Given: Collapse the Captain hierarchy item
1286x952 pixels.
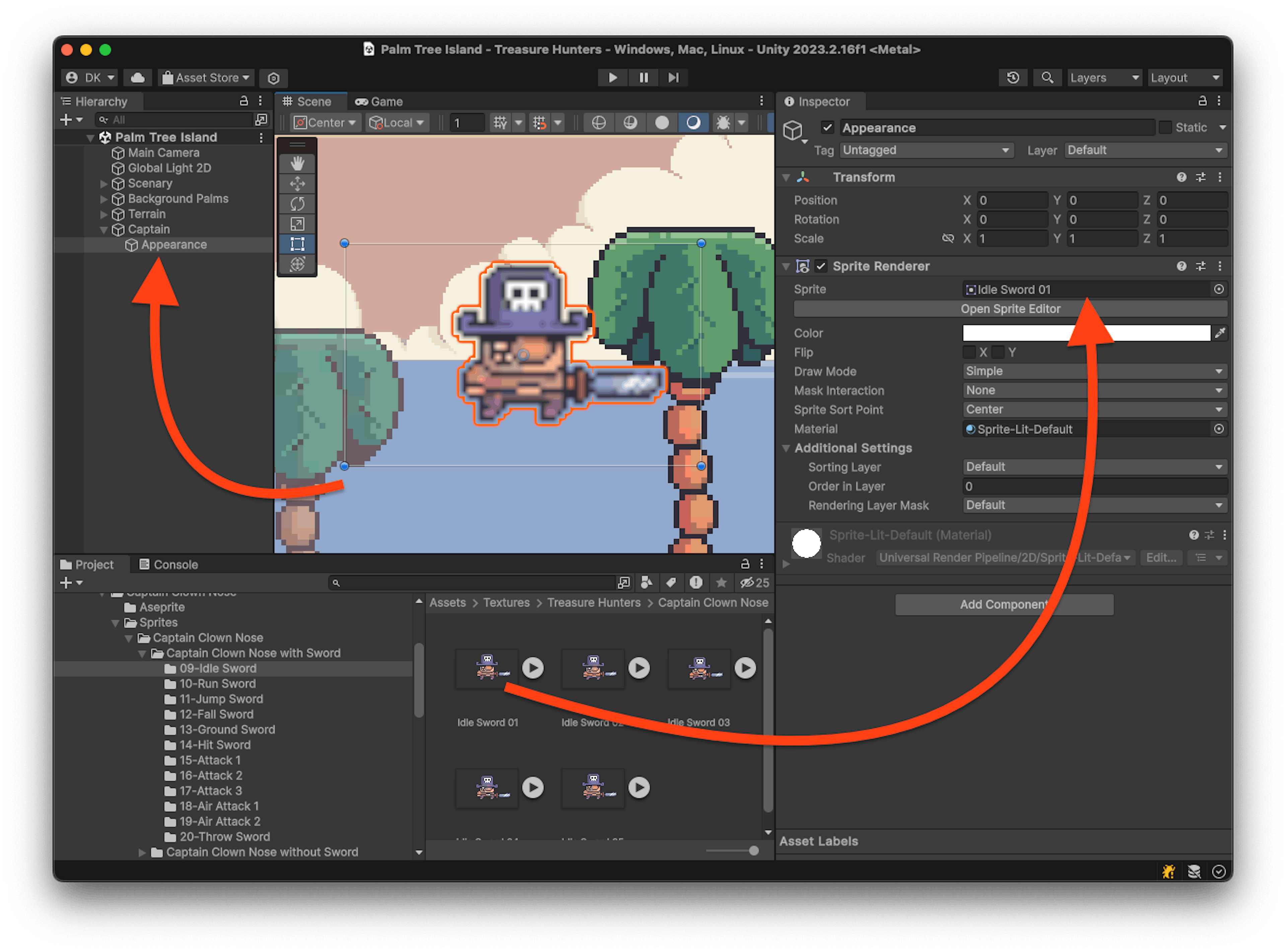Looking at the screenshot, I should tap(104, 229).
